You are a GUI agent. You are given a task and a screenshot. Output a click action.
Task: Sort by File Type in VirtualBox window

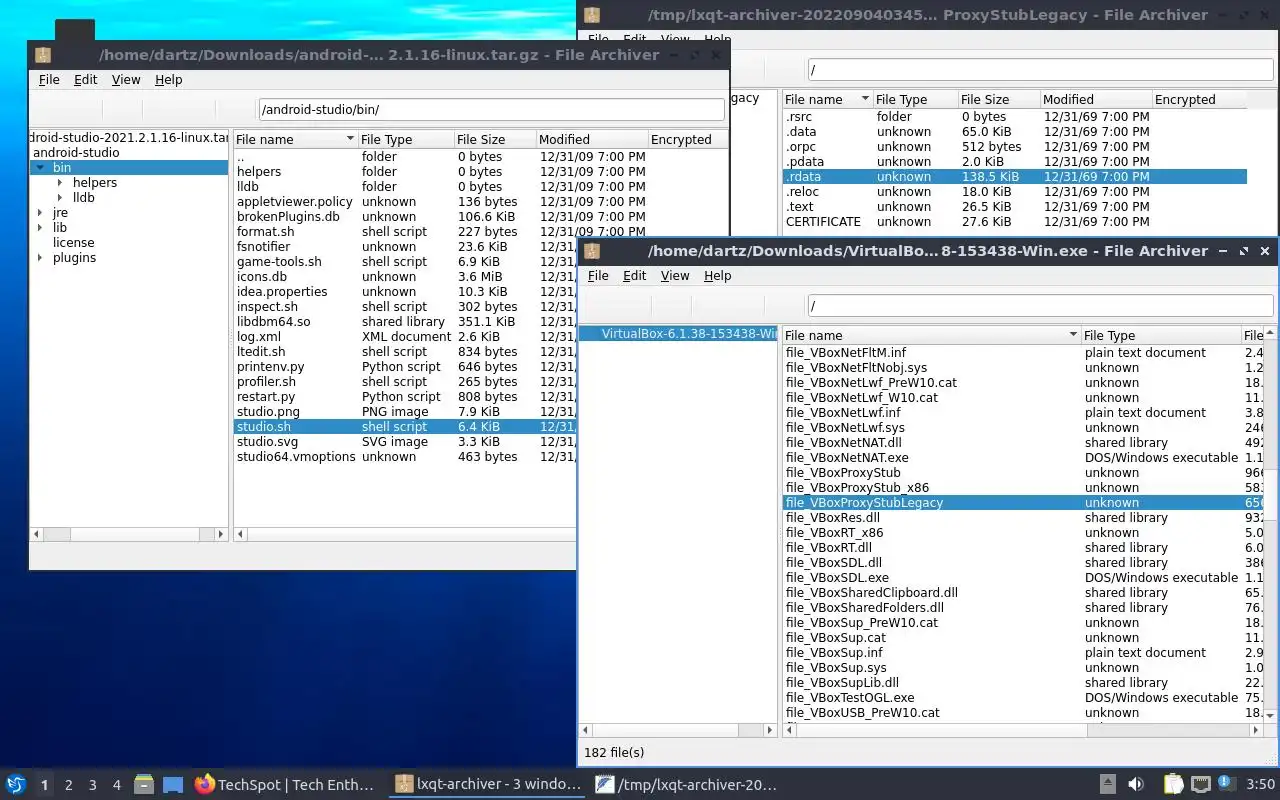(1160, 335)
